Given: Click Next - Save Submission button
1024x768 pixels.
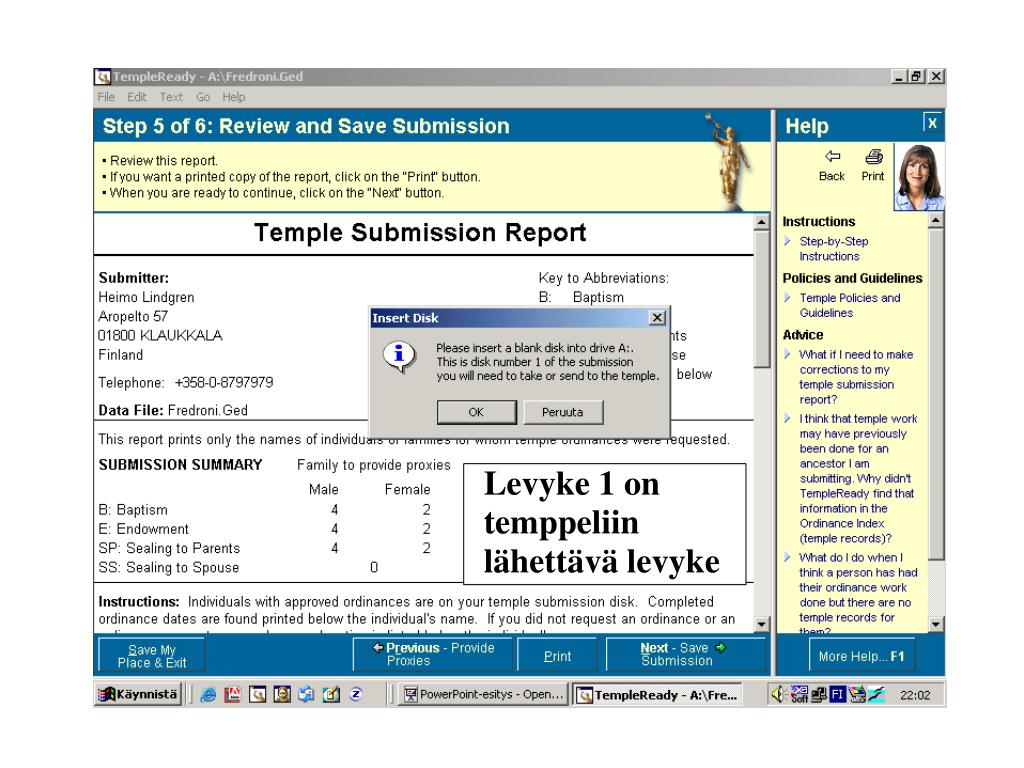Looking at the screenshot, I should click(x=685, y=654).
